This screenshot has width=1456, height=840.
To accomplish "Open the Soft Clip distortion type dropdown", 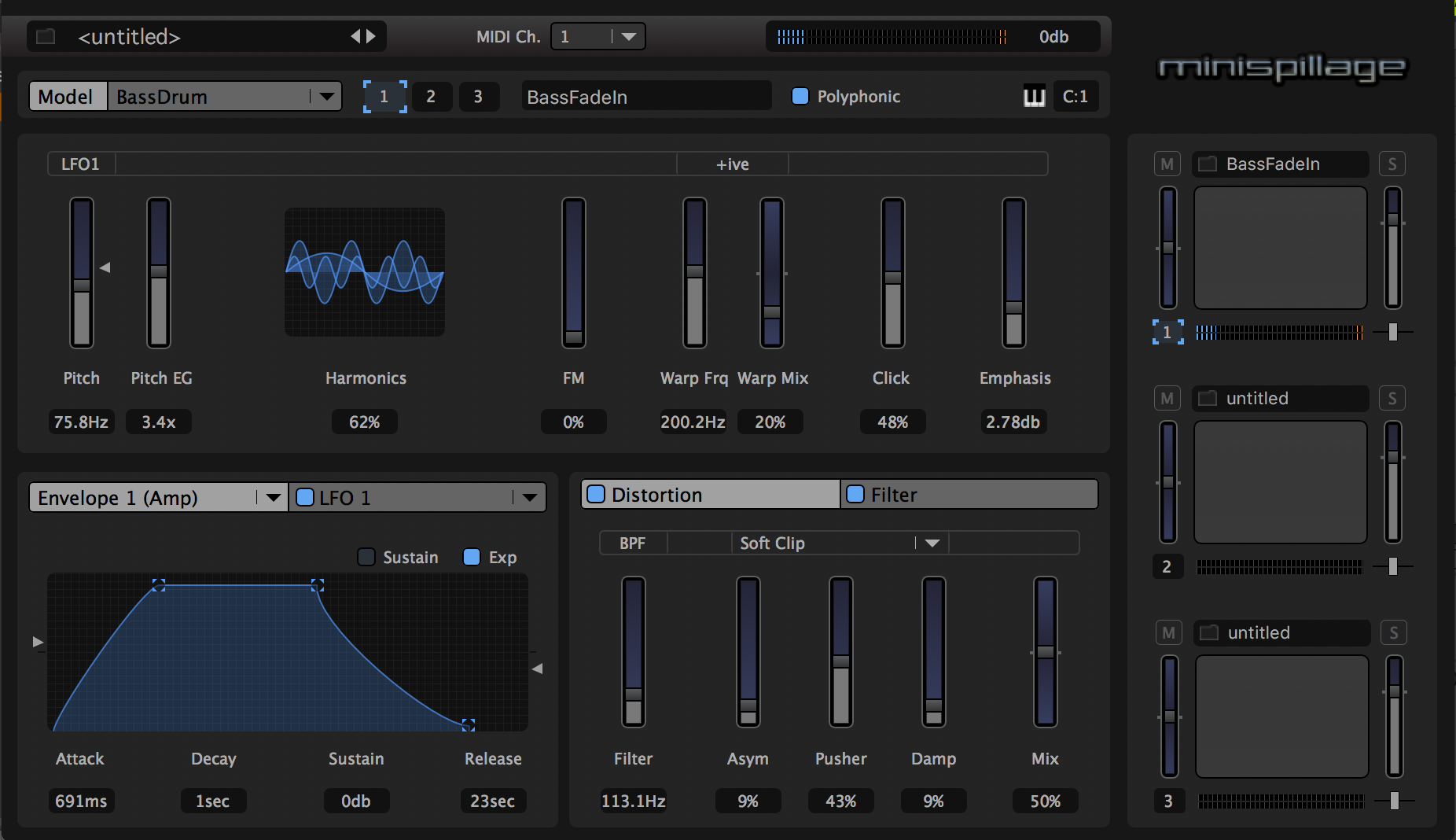I will tap(932, 543).
